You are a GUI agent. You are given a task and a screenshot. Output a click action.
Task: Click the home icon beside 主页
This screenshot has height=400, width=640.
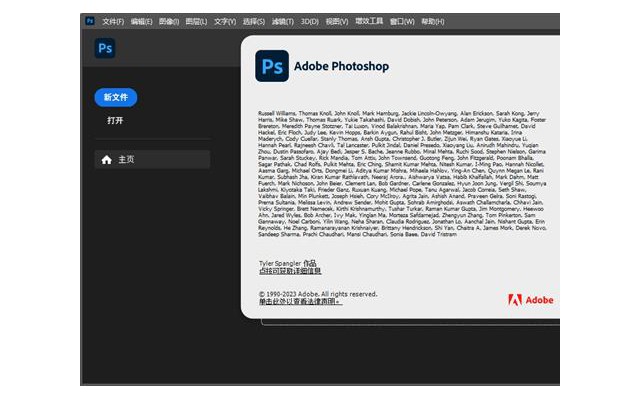(x=107, y=160)
